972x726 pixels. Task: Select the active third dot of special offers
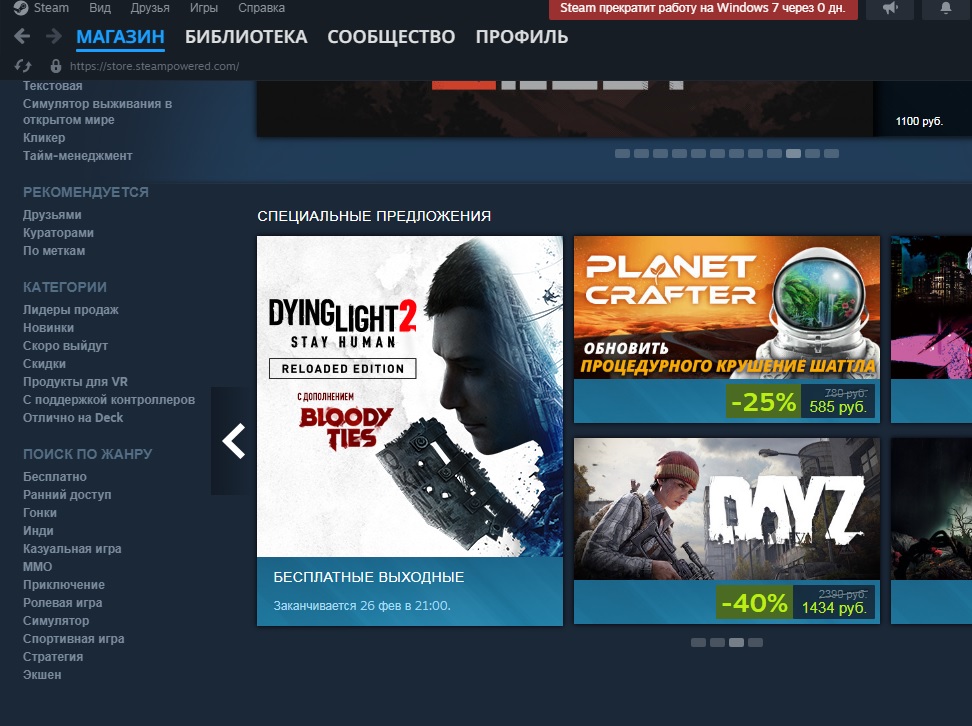pos(736,642)
